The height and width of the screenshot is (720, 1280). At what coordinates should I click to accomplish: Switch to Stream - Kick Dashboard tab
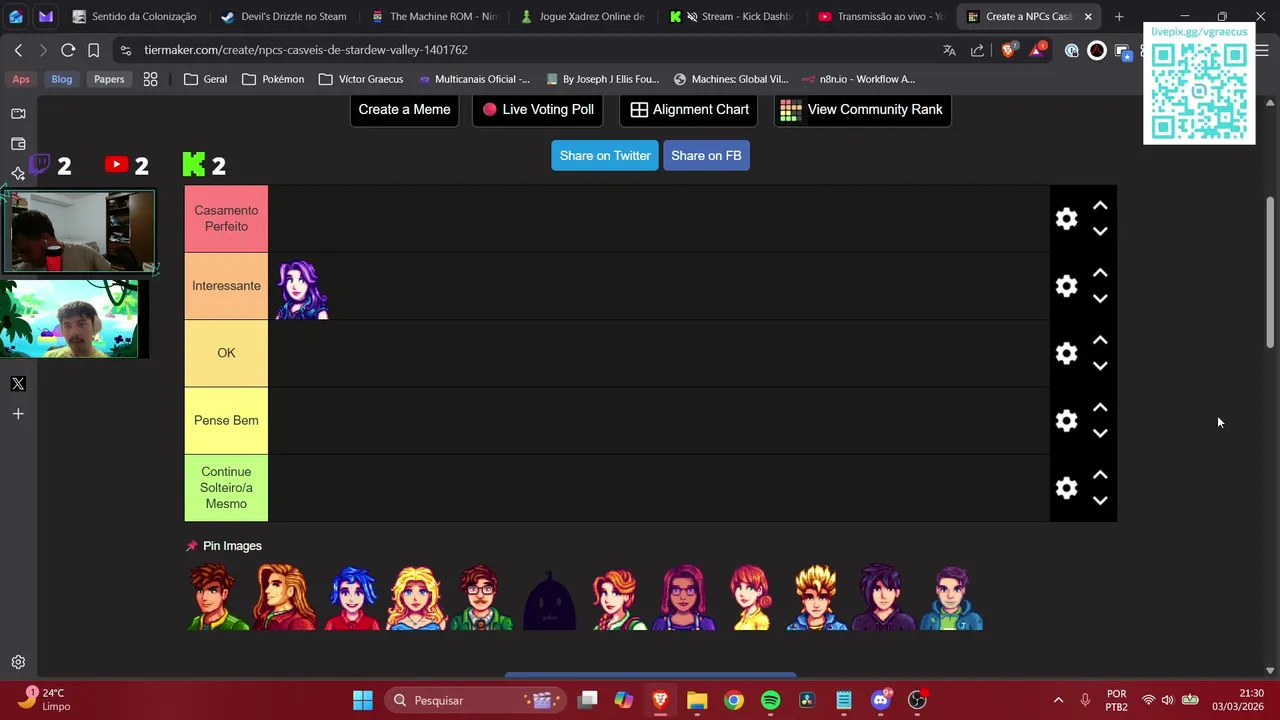tap(732, 16)
